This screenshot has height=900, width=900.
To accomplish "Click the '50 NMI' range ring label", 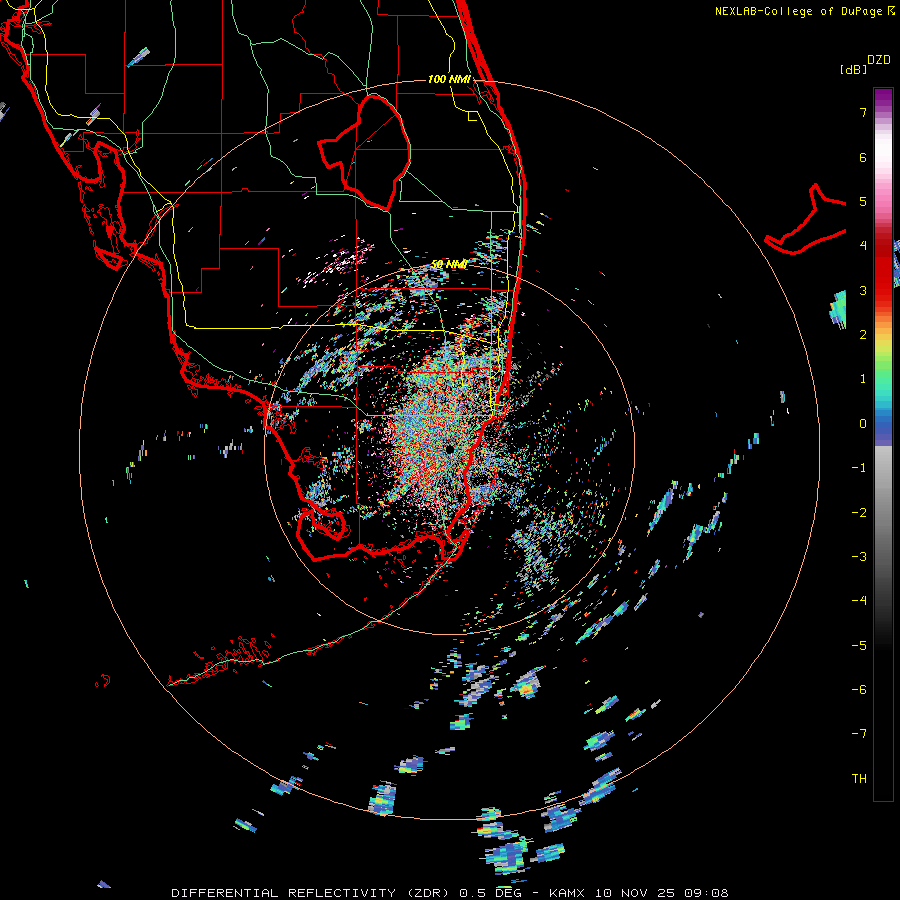I will (449, 264).
